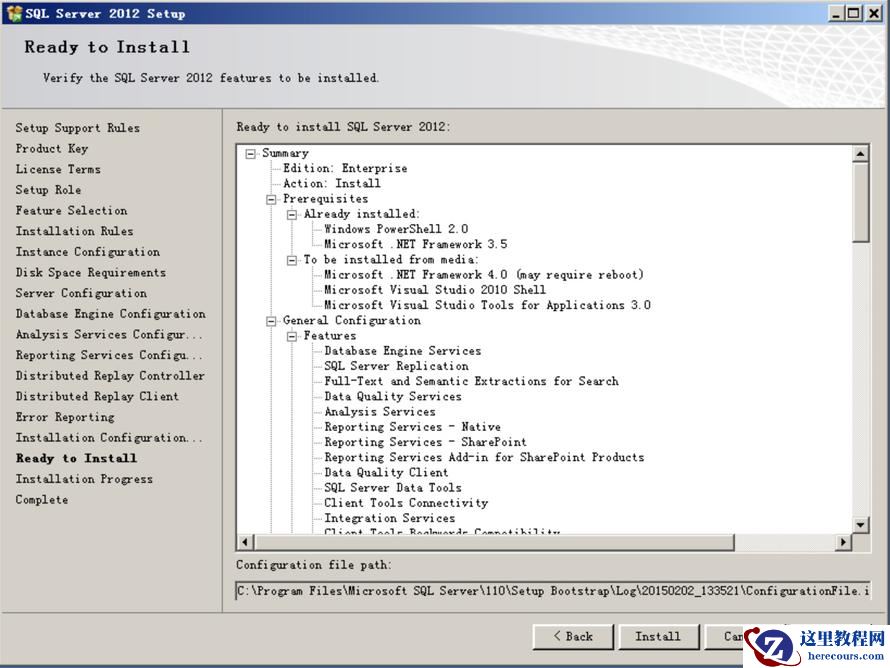
Task: Select Server Configuration step
Action: click(81, 293)
